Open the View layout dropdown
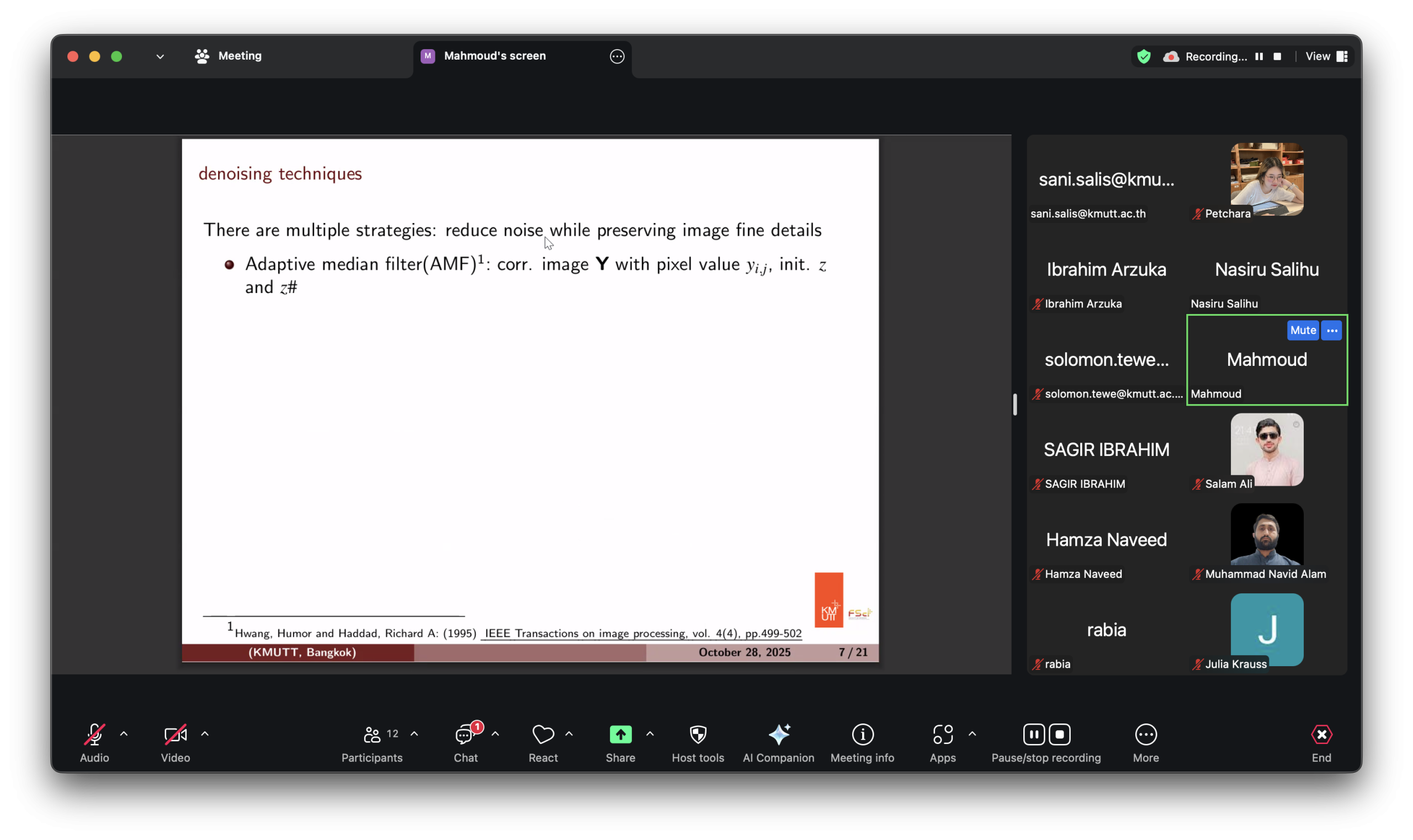 (1326, 57)
